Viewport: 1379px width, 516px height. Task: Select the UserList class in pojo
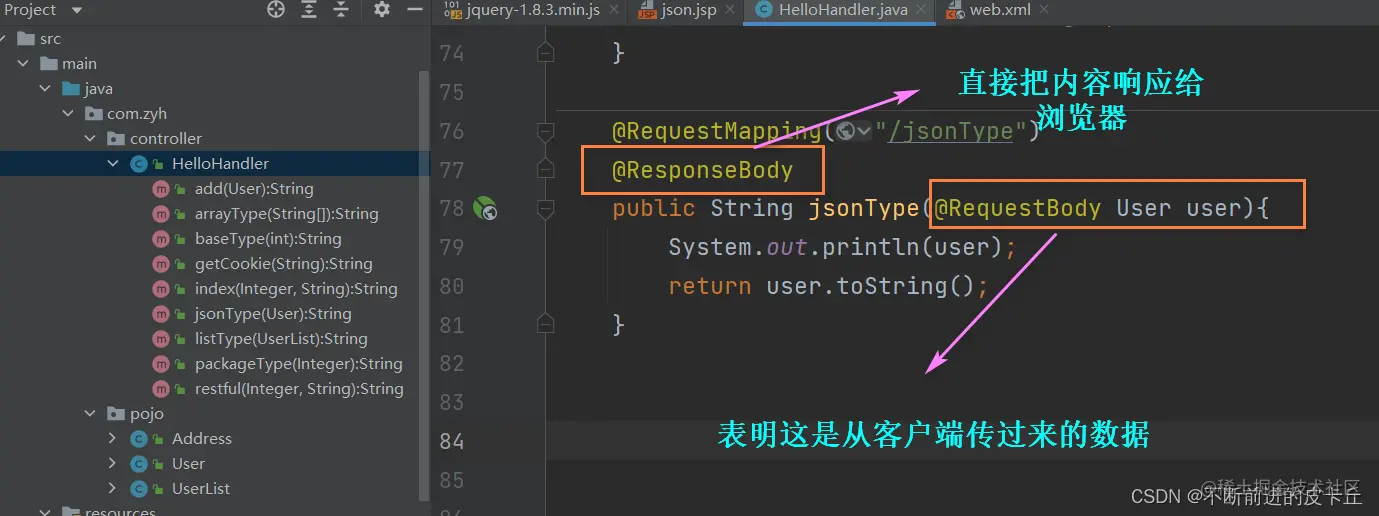pos(201,488)
